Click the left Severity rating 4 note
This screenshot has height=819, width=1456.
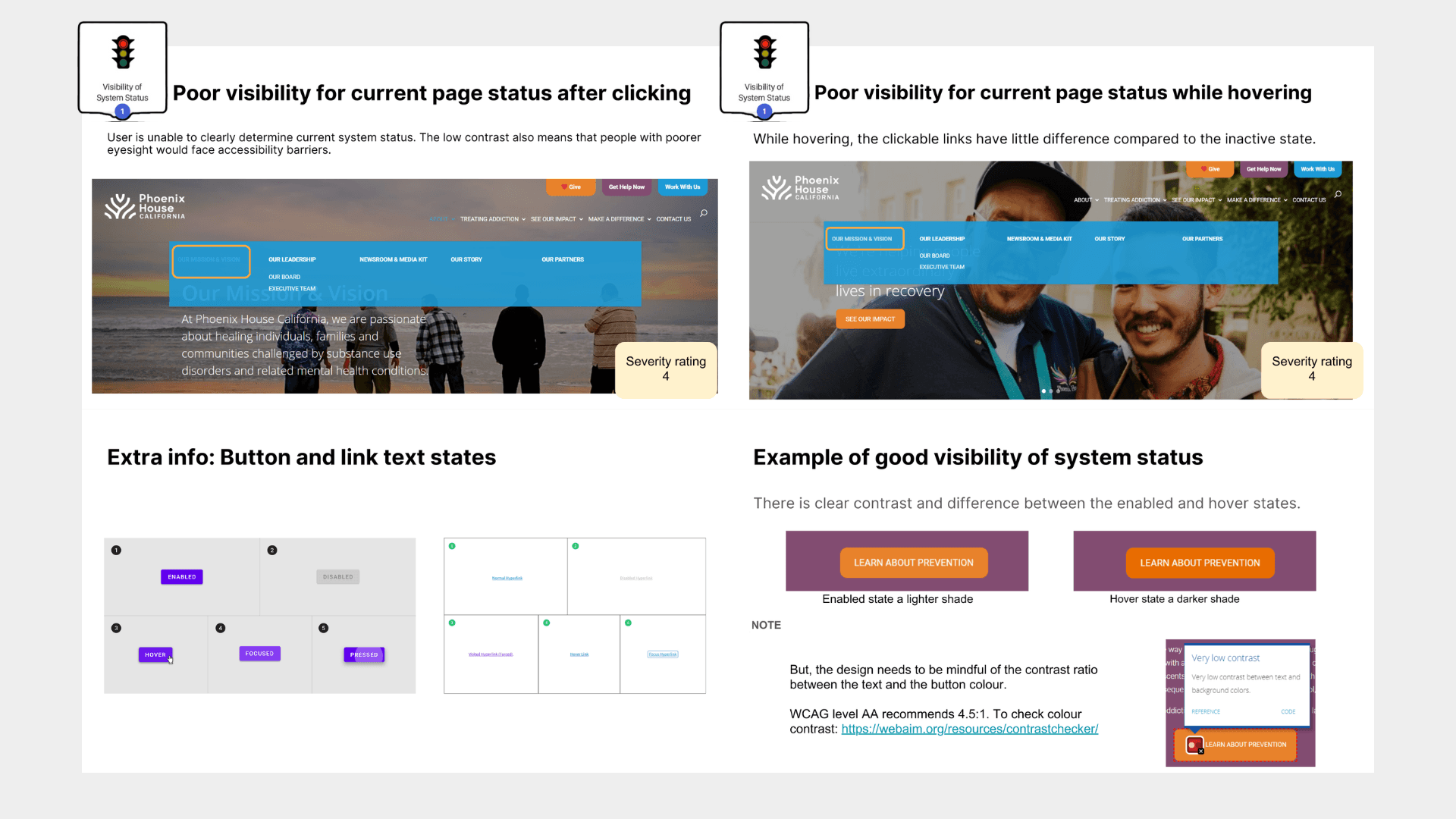pyautogui.click(x=665, y=369)
